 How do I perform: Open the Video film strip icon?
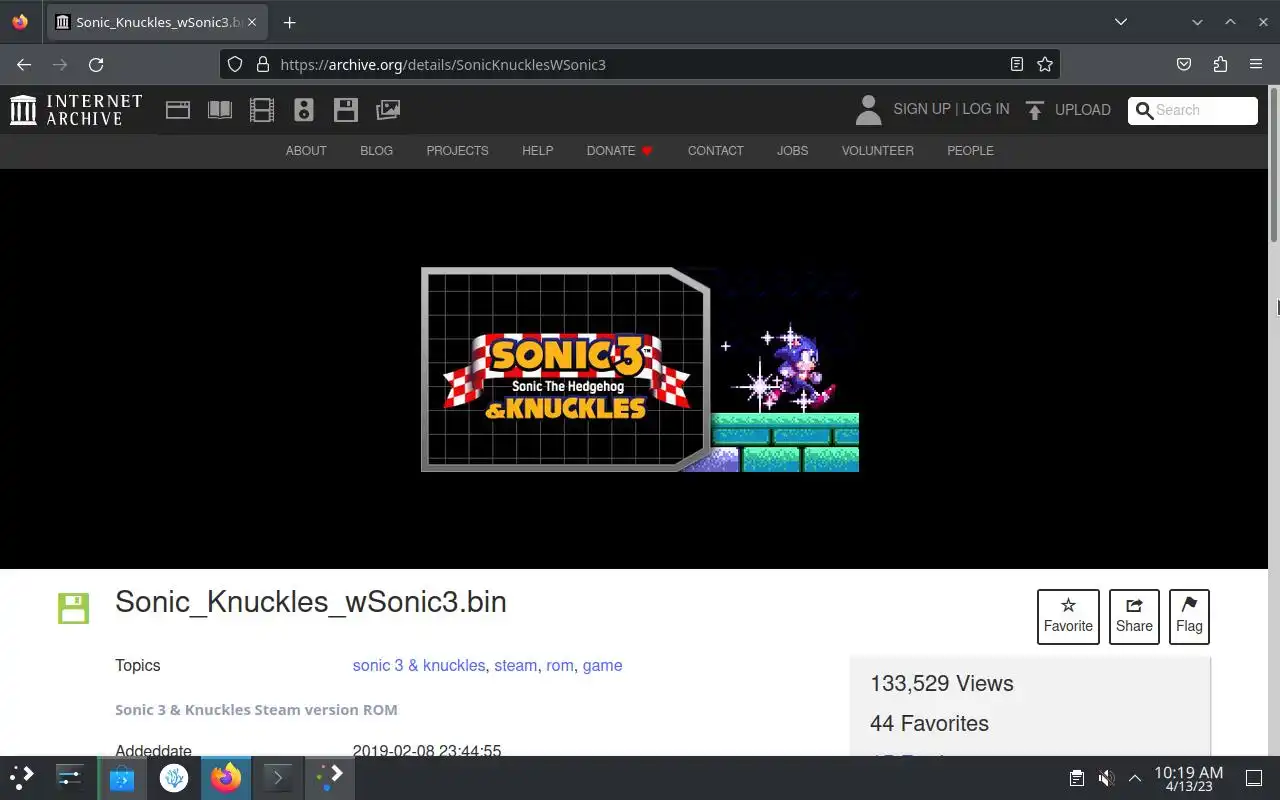pyautogui.click(x=262, y=110)
